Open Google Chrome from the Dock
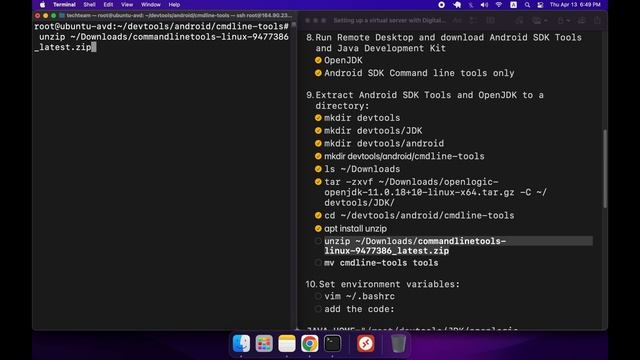 click(x=310, y=343)
